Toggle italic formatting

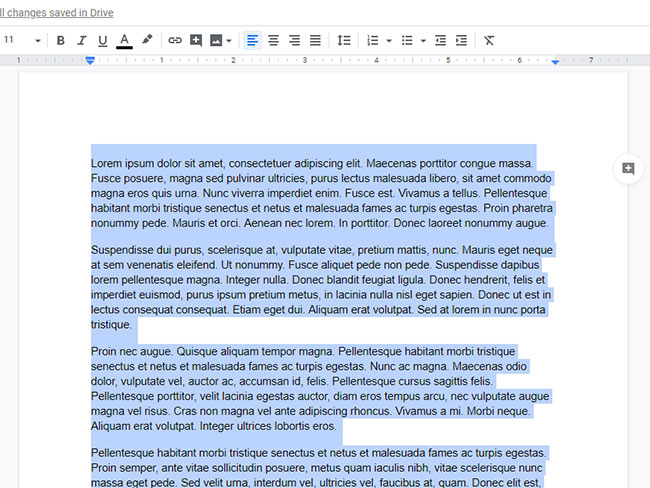pos(82,40)
